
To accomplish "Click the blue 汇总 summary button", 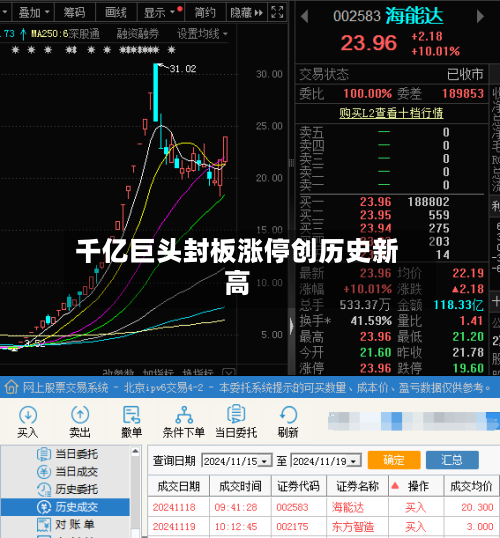I will pos(452,460).
